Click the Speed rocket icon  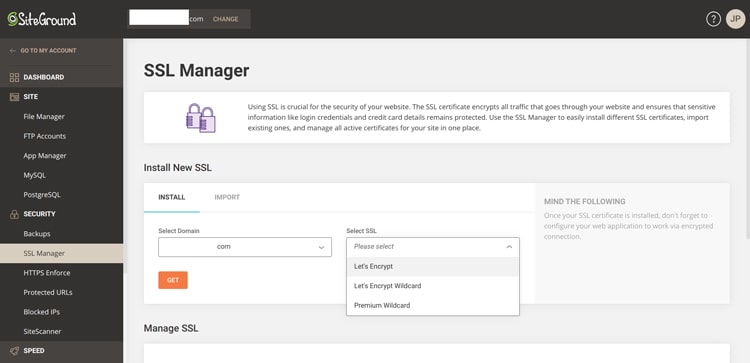(x=14, y=351)
